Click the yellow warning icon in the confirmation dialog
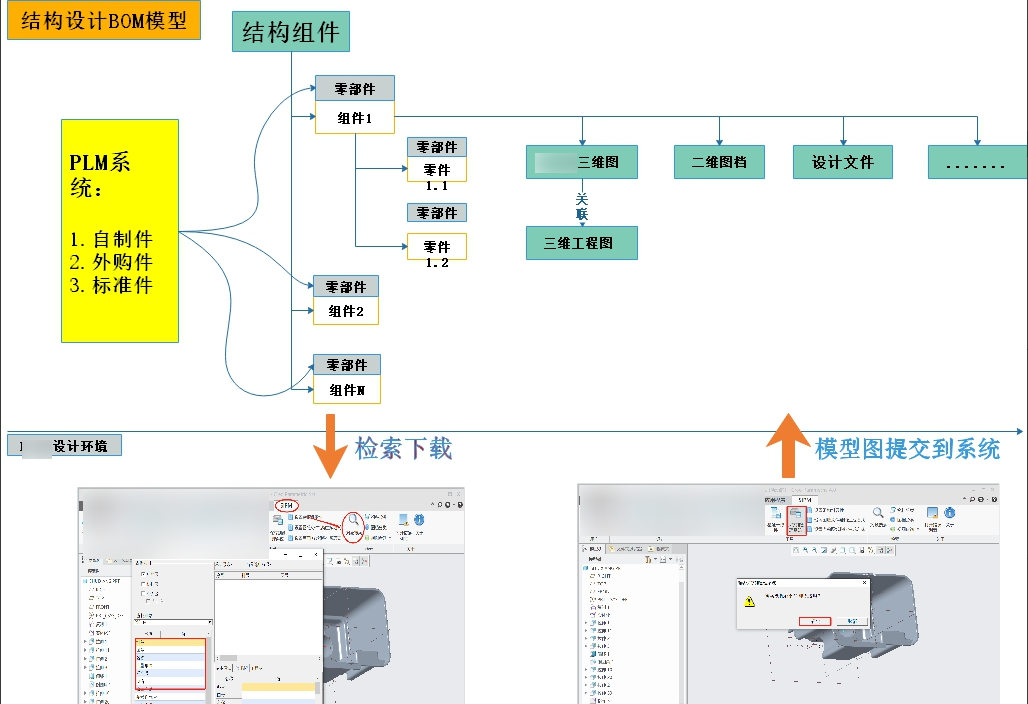Image resolution: width=1028 pixels, height=704 pixels. (x=749, y=602)
